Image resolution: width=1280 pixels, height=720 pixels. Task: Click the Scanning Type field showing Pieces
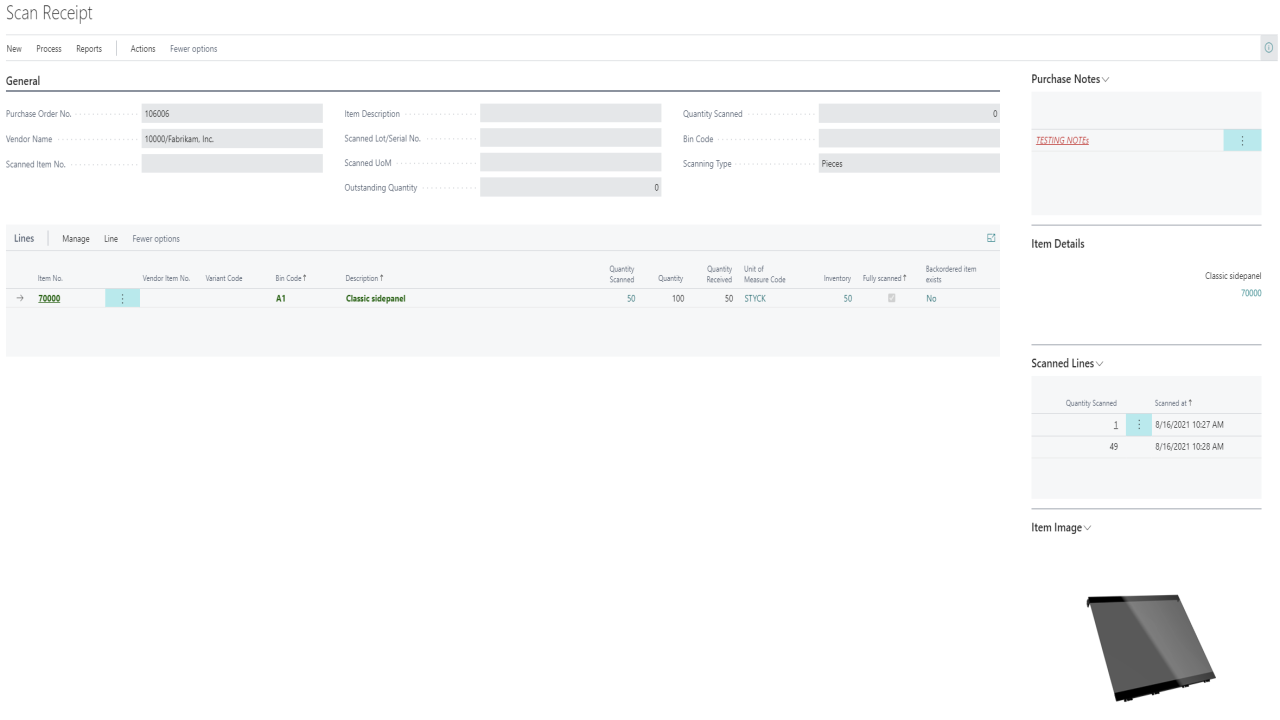point(909,164)
